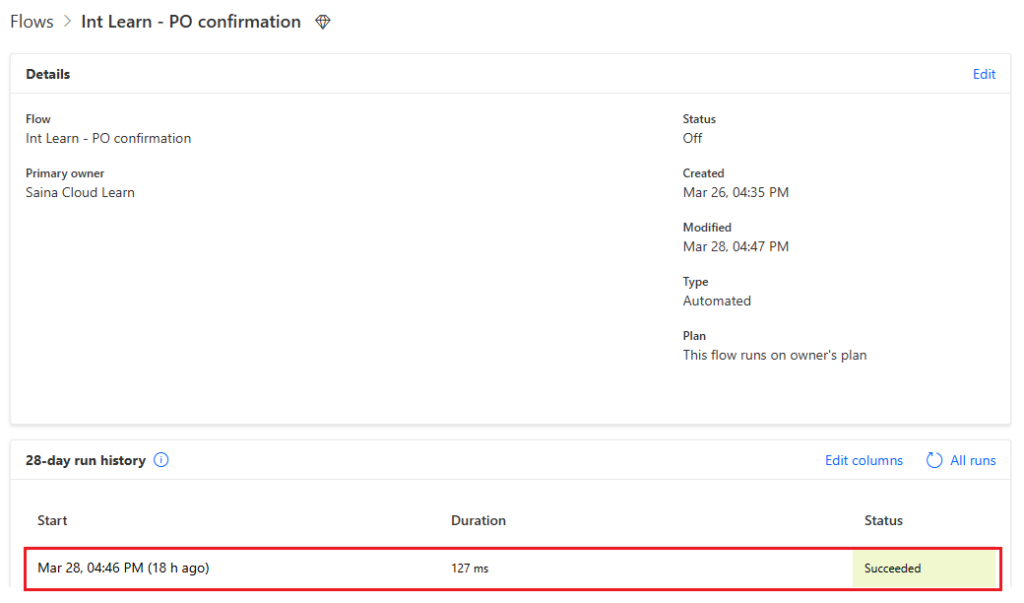Click the Type field label
1024x603 pixels.
[695, 282]
